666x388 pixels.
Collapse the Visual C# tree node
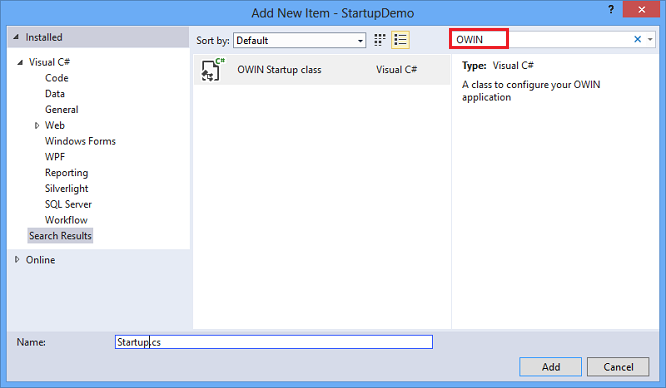pos(20,62)
